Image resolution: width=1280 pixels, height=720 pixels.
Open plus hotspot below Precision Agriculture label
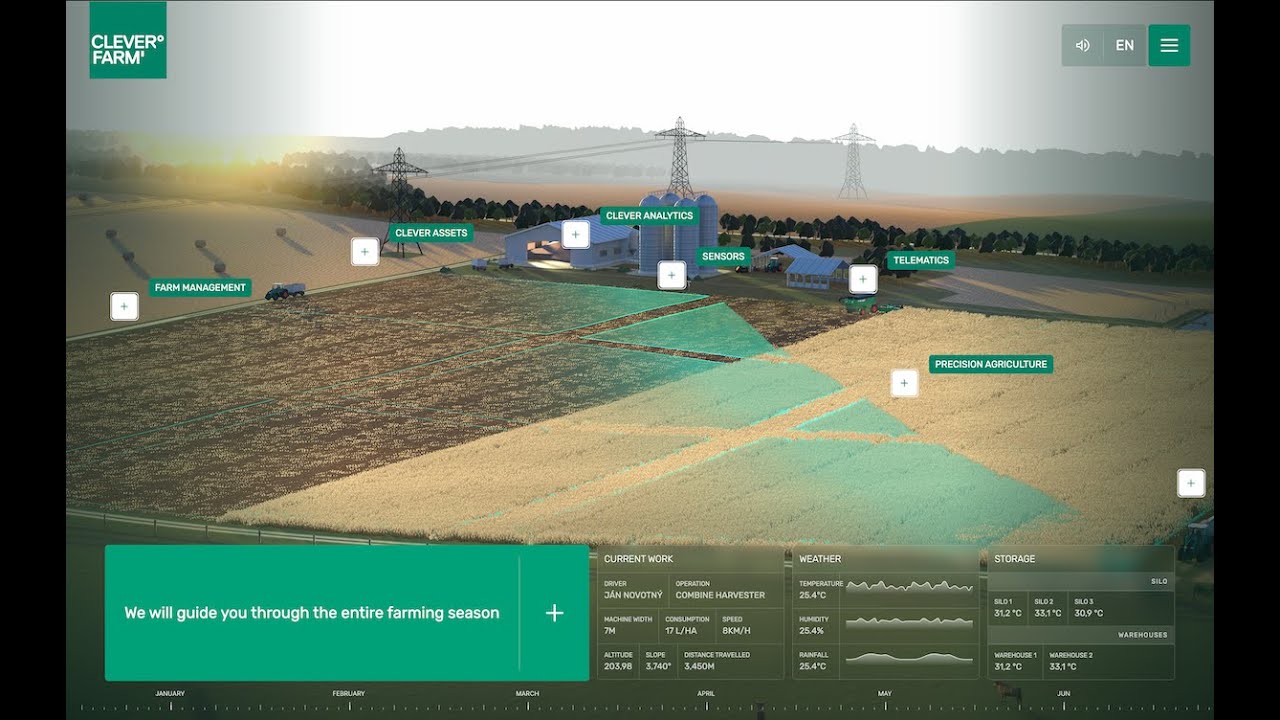coord(904,383)
